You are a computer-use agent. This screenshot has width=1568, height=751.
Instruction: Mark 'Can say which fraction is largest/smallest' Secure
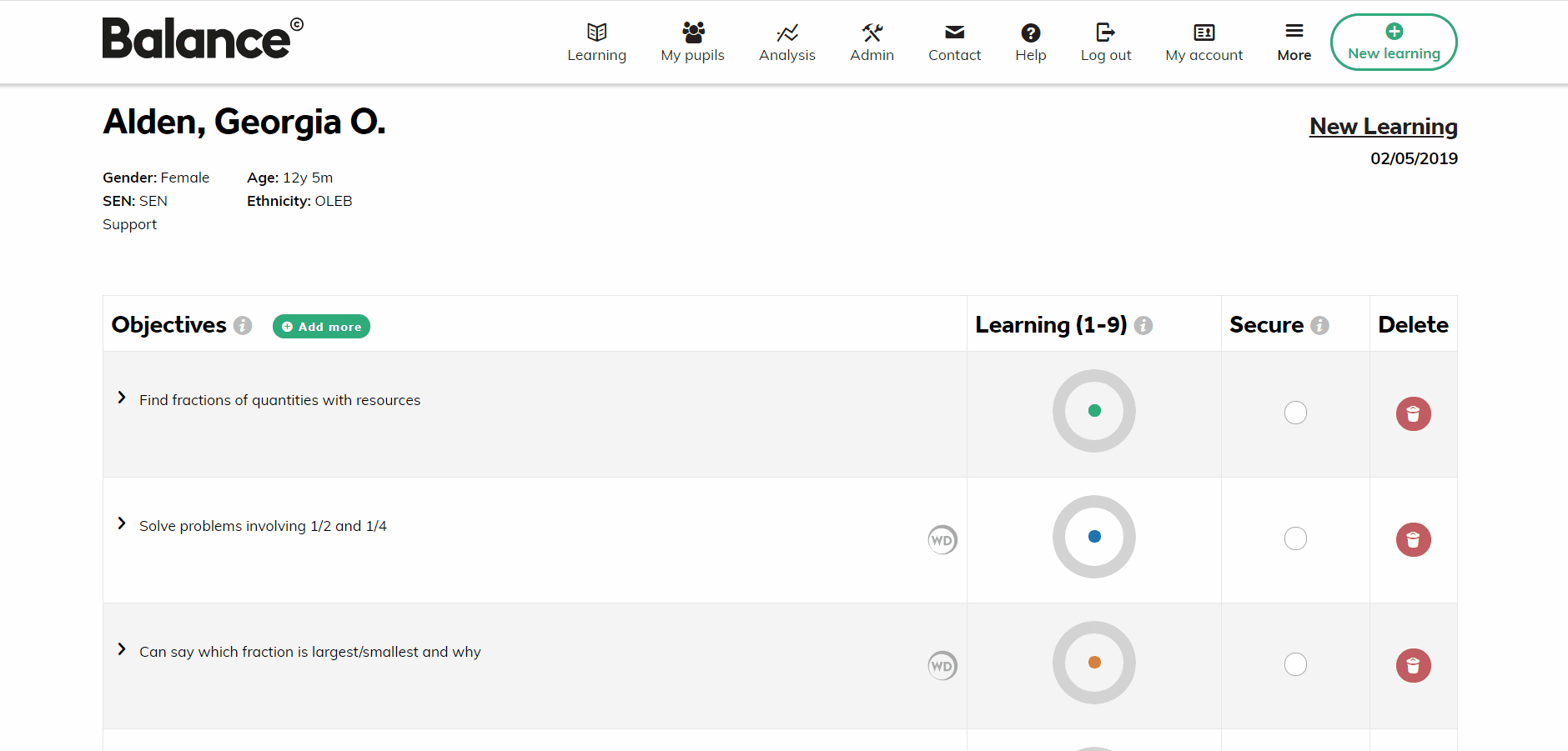(1295, 664)
